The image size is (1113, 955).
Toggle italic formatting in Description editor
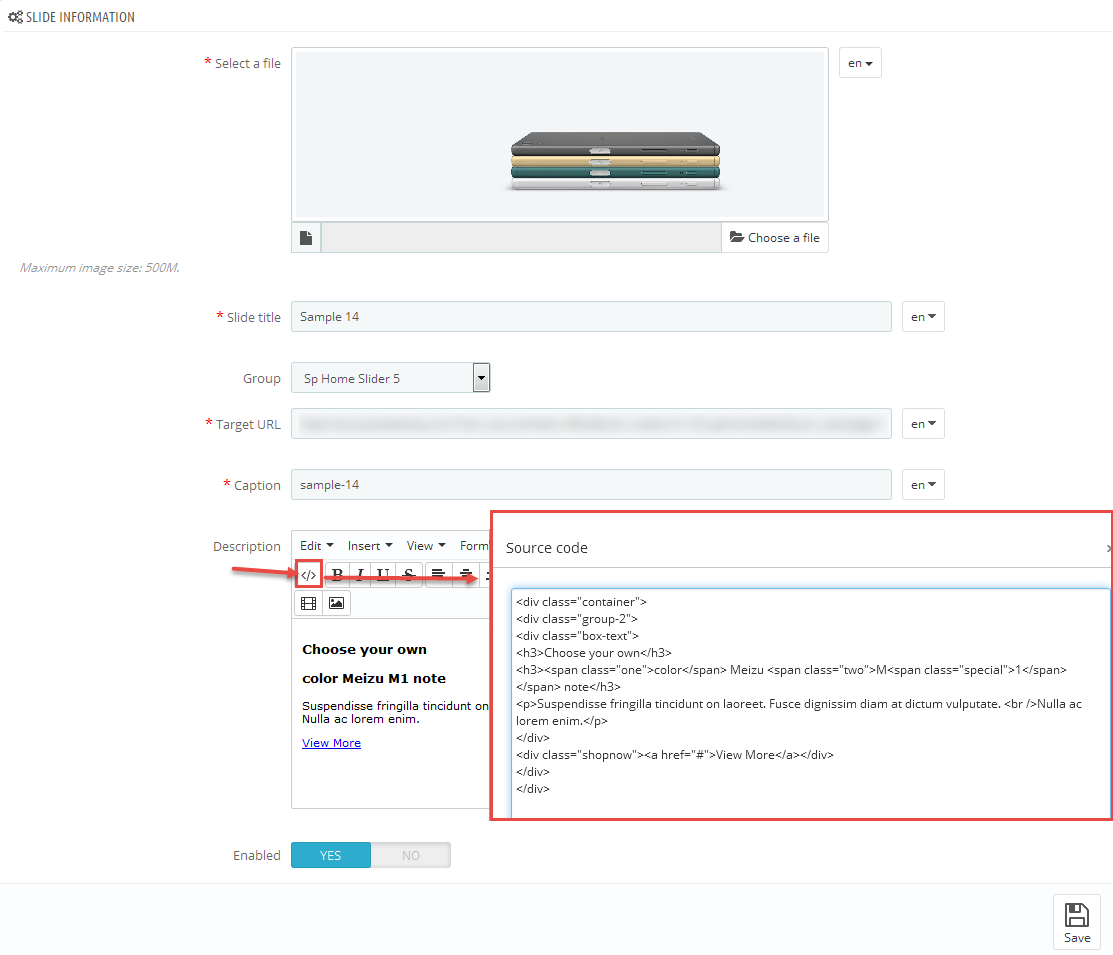click(x=361, y=575)
